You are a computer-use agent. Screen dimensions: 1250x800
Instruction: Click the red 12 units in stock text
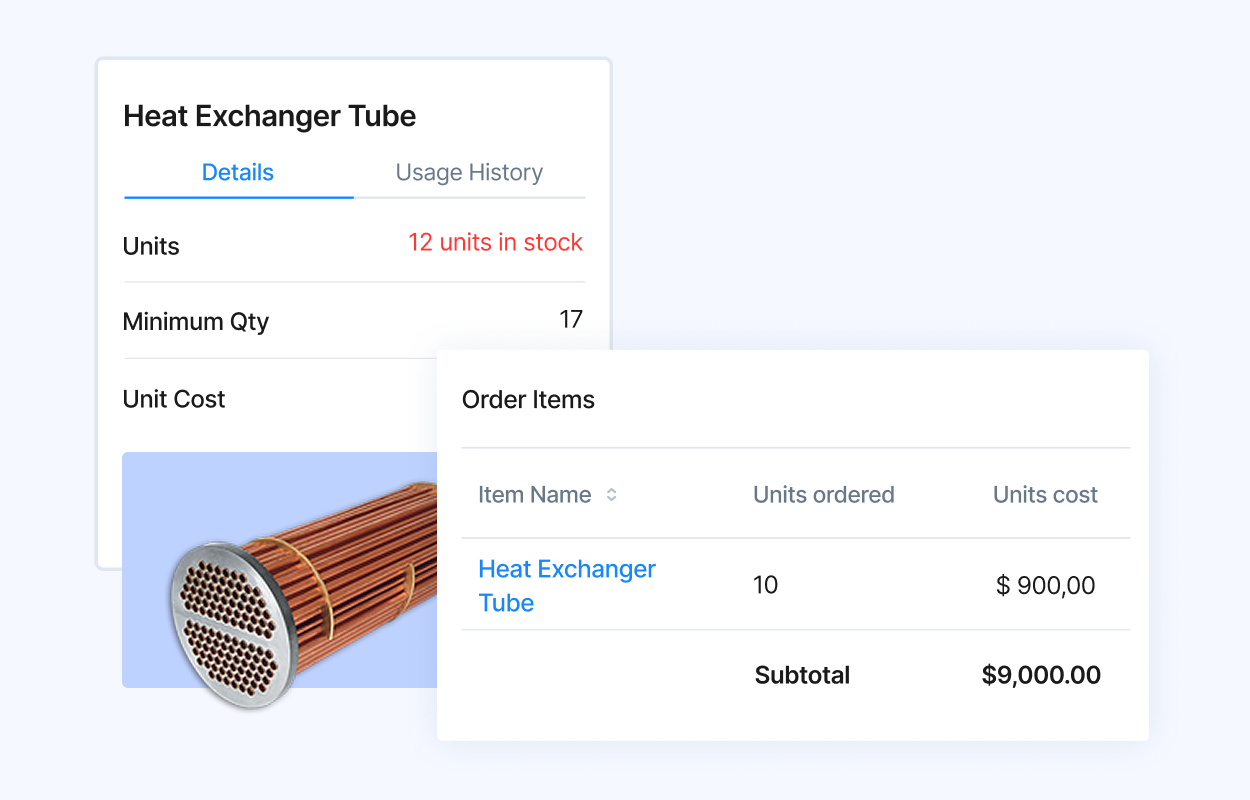click(x=495, y=243)
